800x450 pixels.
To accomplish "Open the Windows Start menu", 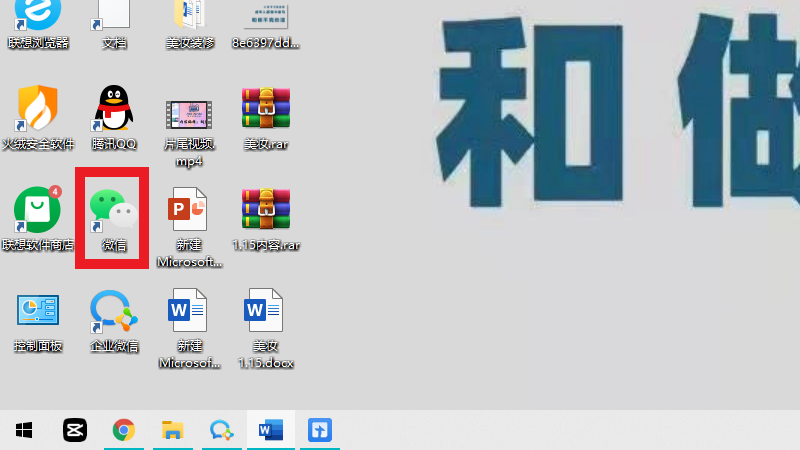I will (24, 430).
